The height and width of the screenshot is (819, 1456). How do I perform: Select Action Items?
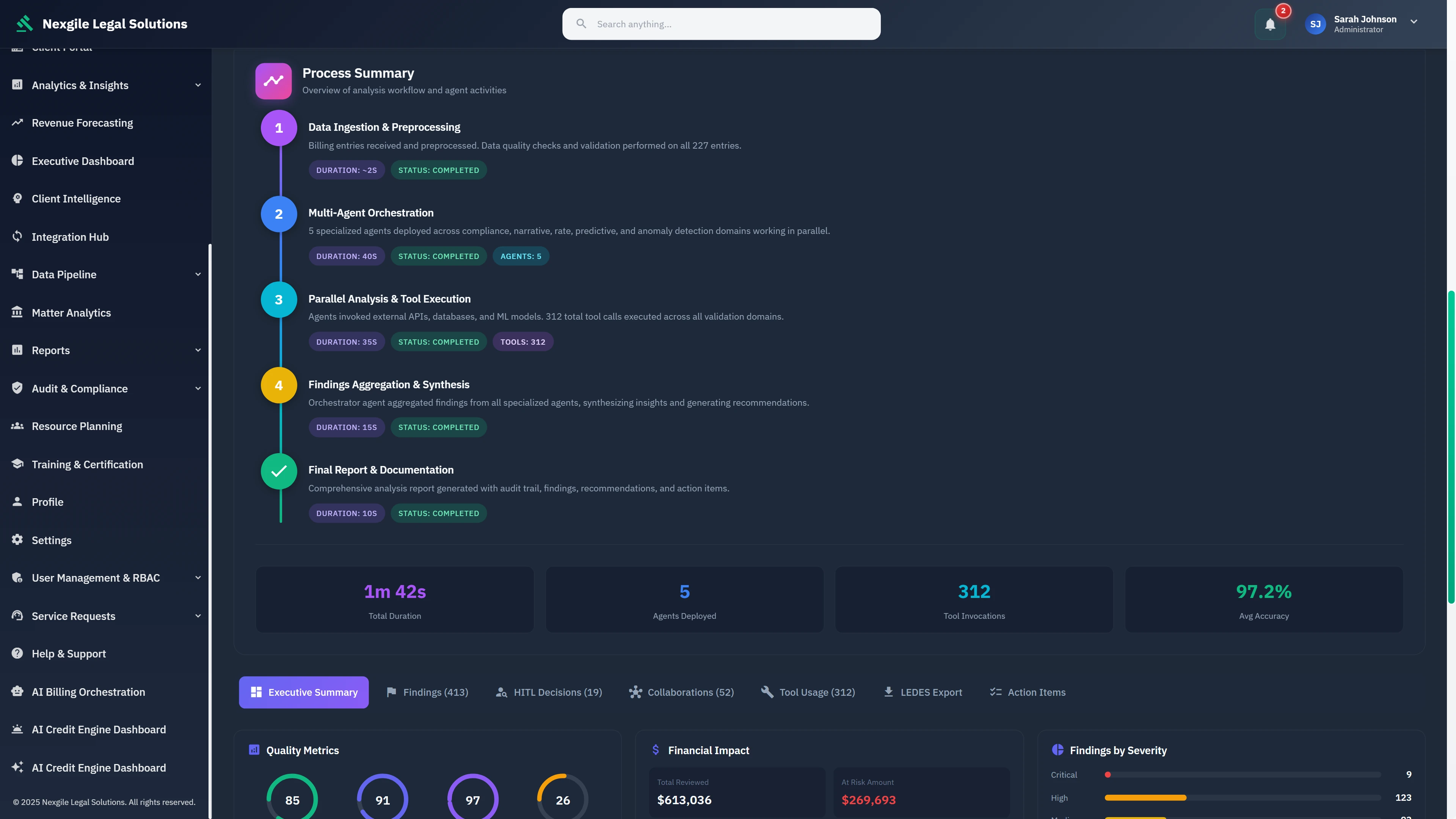pos(1027,692)
